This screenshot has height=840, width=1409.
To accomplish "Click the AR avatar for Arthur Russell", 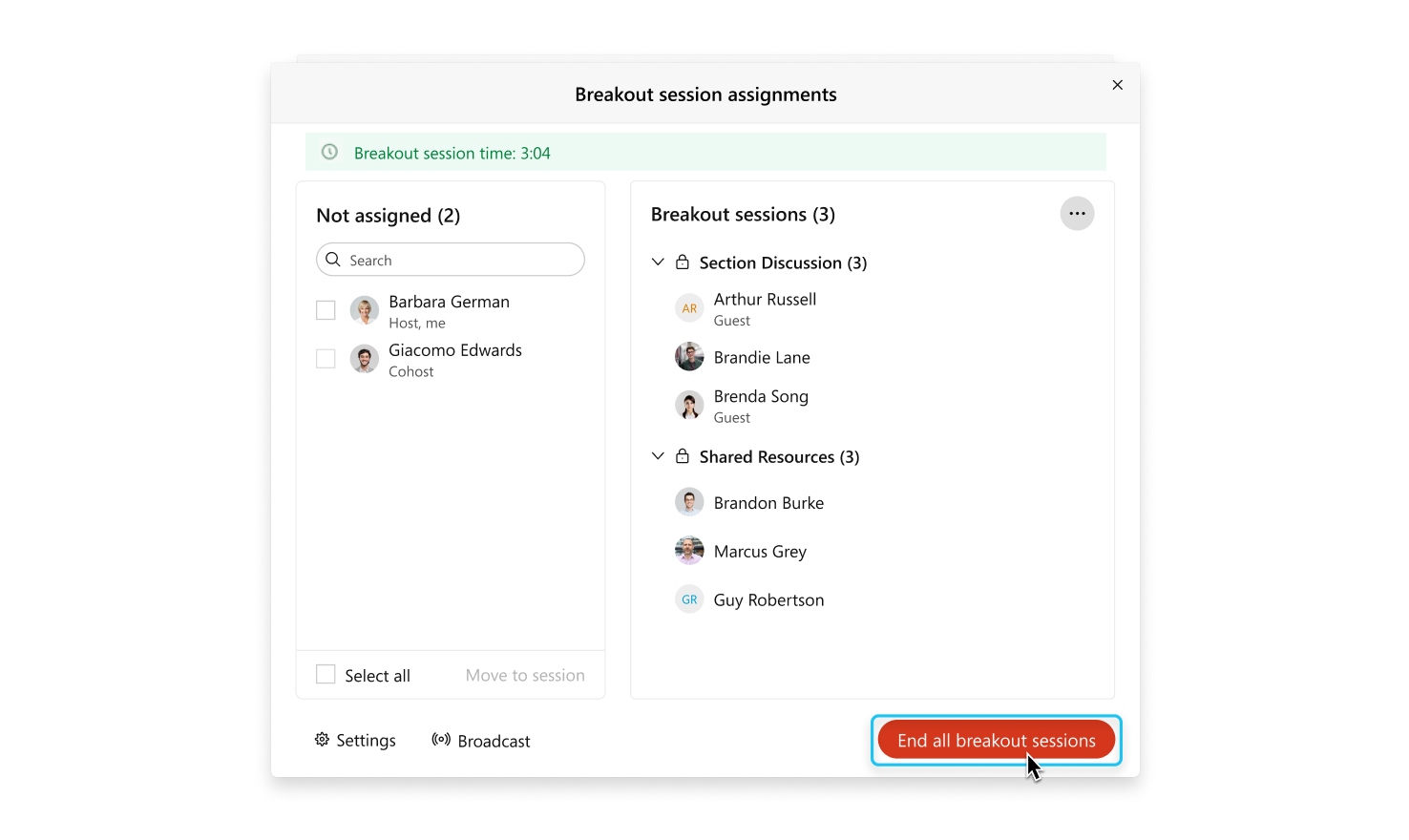I will [x=689, y=308].
